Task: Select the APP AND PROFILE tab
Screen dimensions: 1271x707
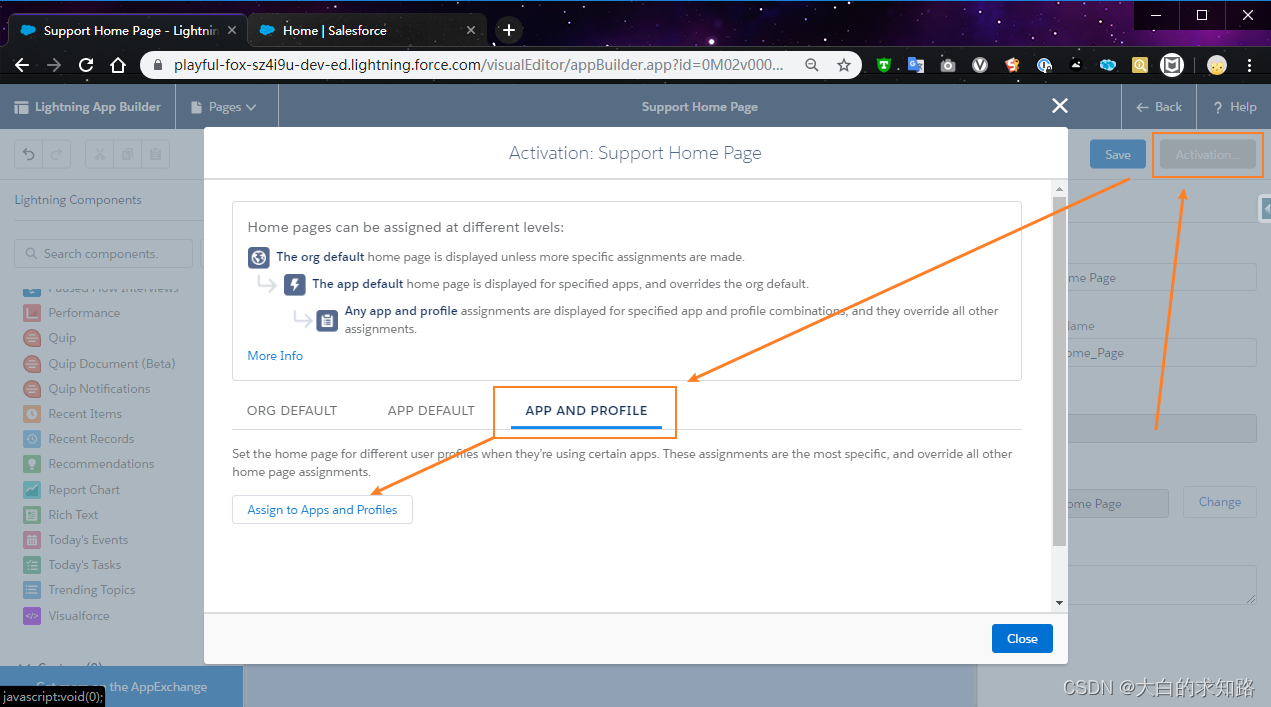Action: tap(586, 410)
